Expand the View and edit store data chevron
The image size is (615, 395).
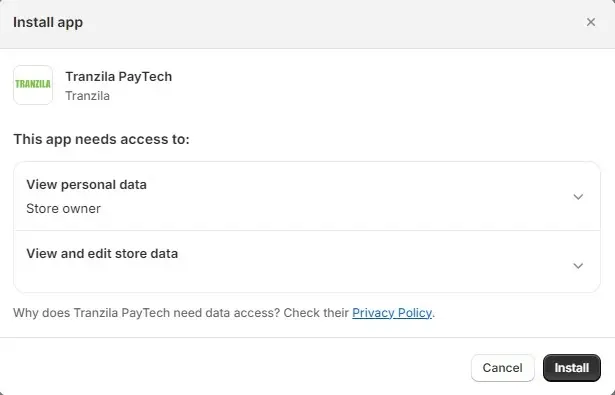click(578, 266)
